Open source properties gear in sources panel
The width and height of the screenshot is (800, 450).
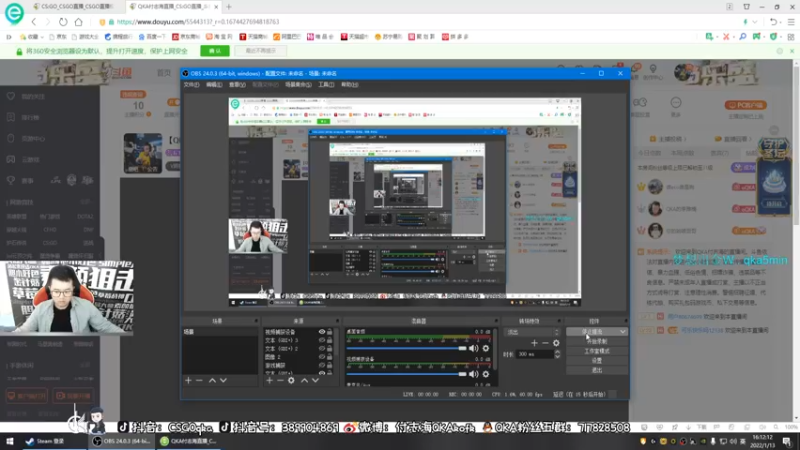point(291,381)
